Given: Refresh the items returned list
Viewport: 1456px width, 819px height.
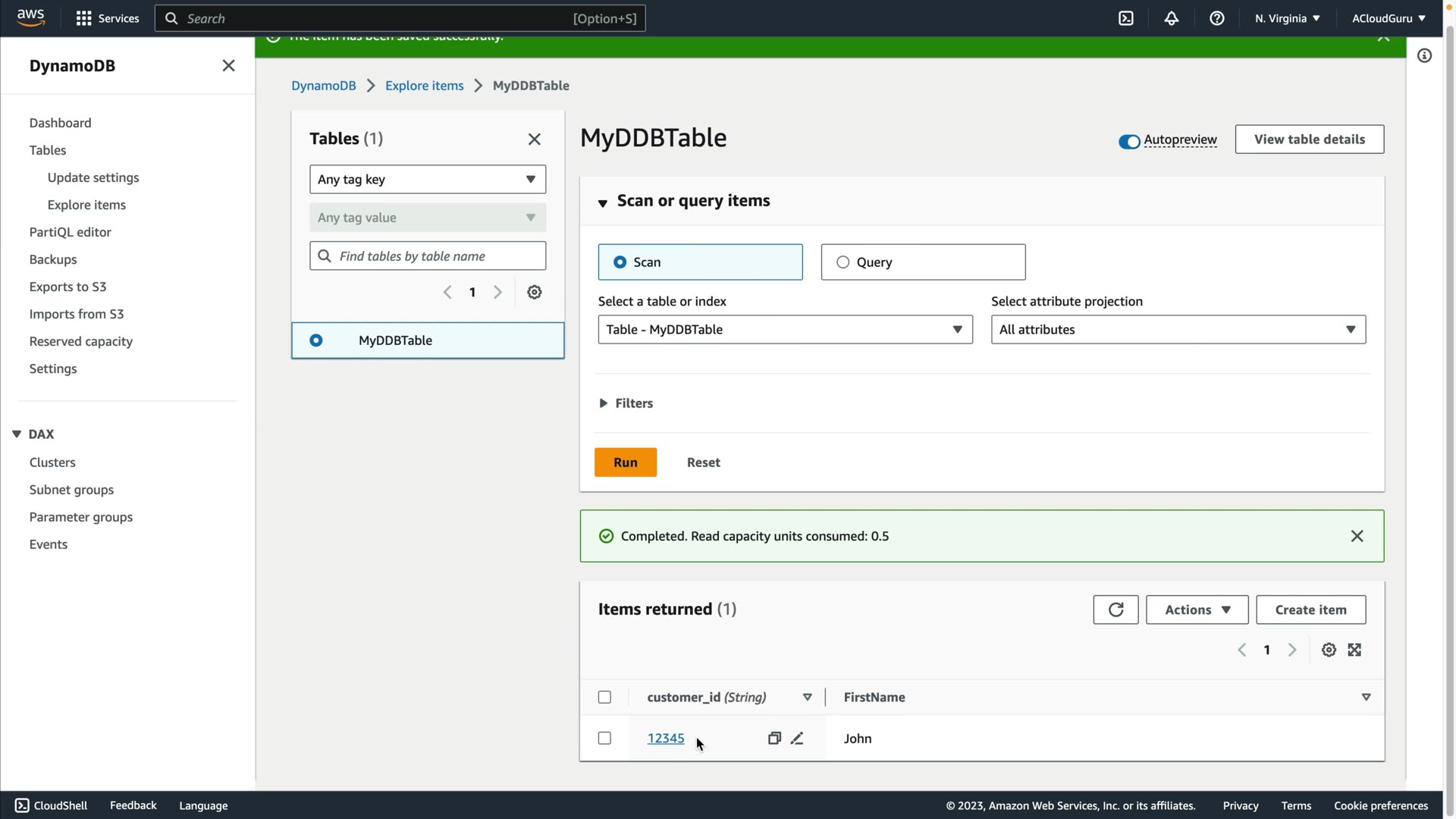Looking at the screenshot, I should [x=1116, y=610].
